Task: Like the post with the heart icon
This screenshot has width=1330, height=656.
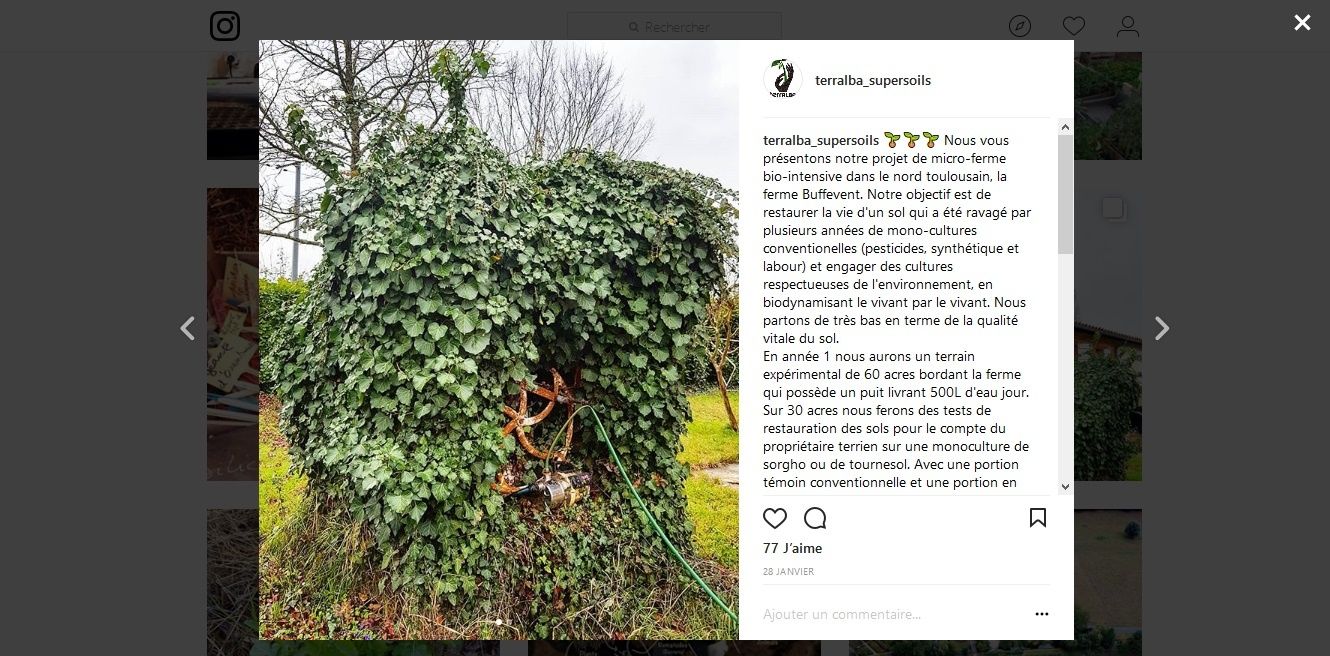Action: click(x=775, y=518)
